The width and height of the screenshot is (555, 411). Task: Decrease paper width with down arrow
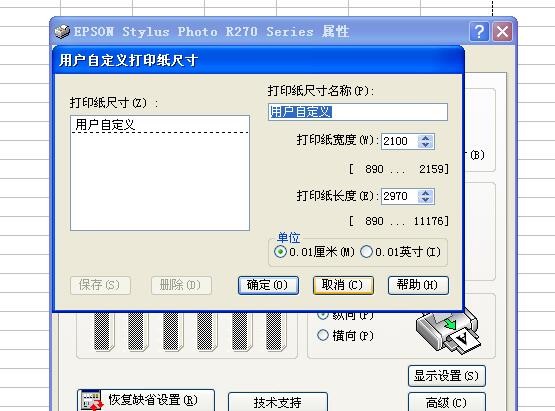[425, 145]
